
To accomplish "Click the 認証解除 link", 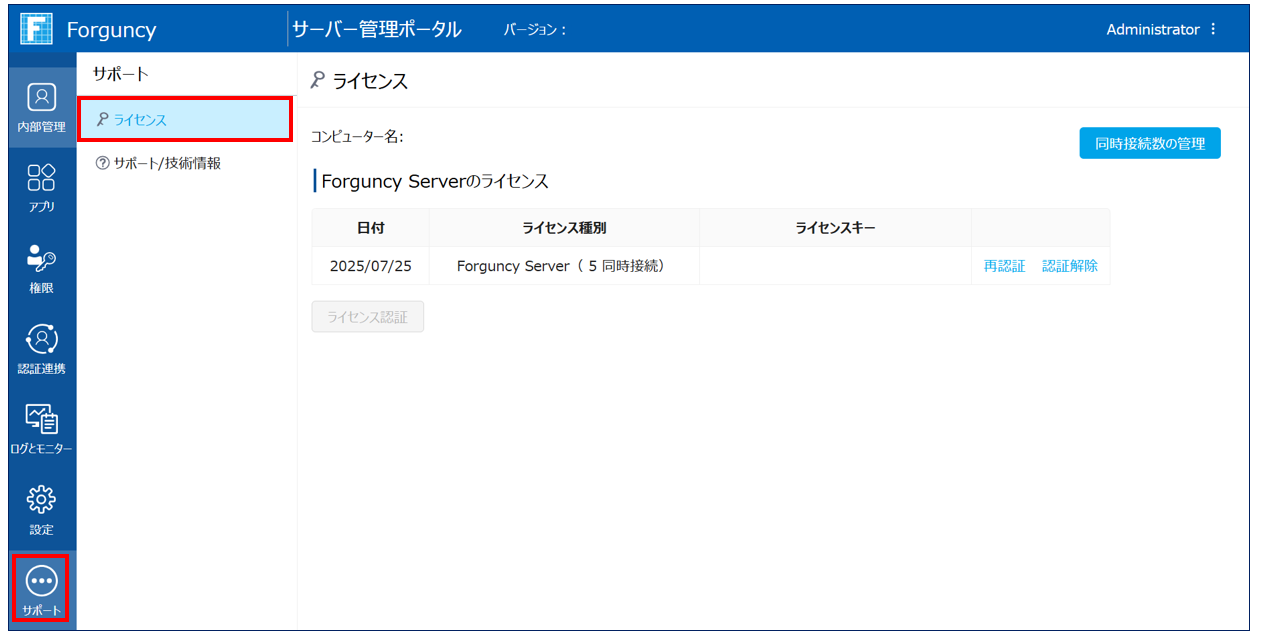I will pyautogui.click(x=1069, y=266).
